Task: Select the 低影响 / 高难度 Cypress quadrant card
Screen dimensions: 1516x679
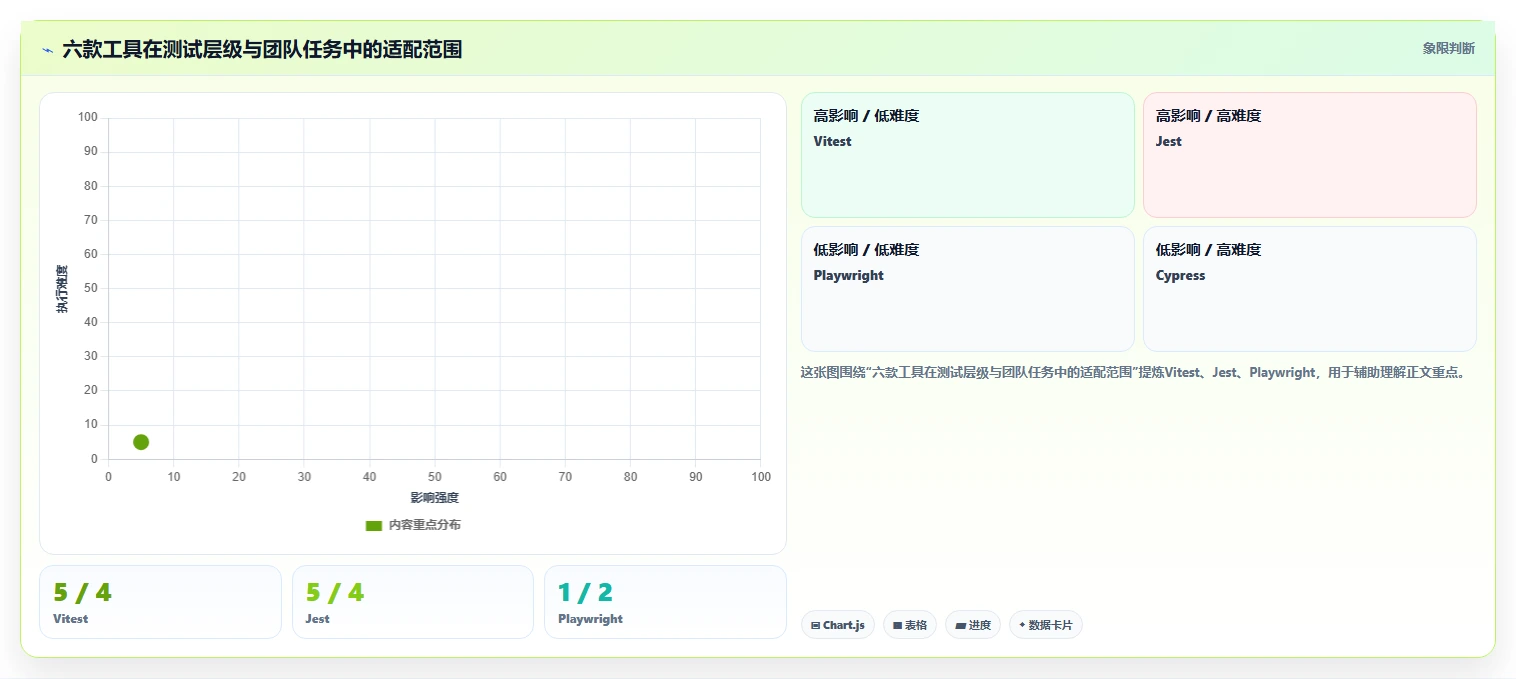Action: (1309, 289)
